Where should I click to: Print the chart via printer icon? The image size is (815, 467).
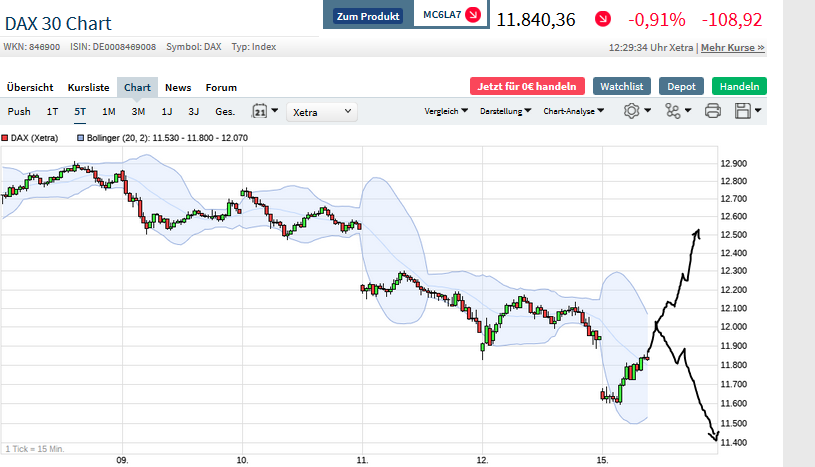713,111
